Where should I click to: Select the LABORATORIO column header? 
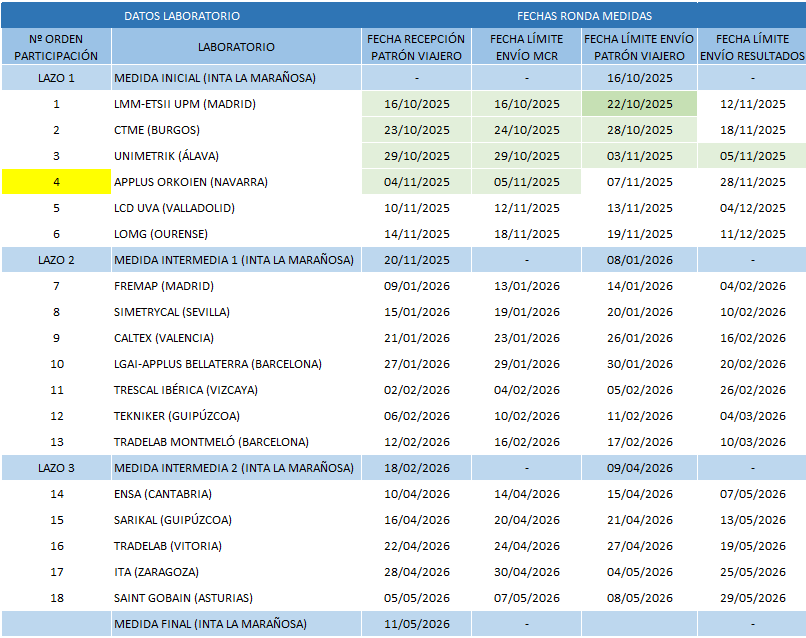pos(236,47)
